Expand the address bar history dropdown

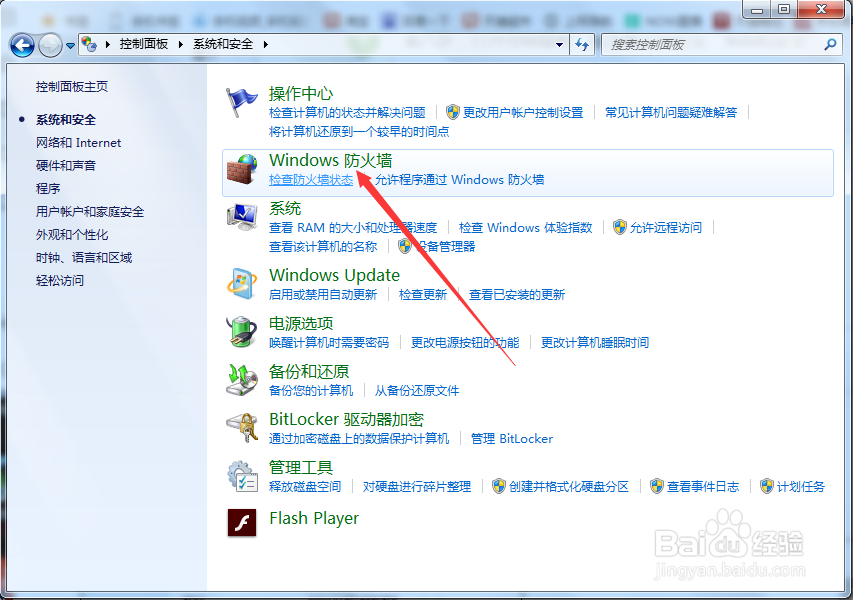point(559,45)
